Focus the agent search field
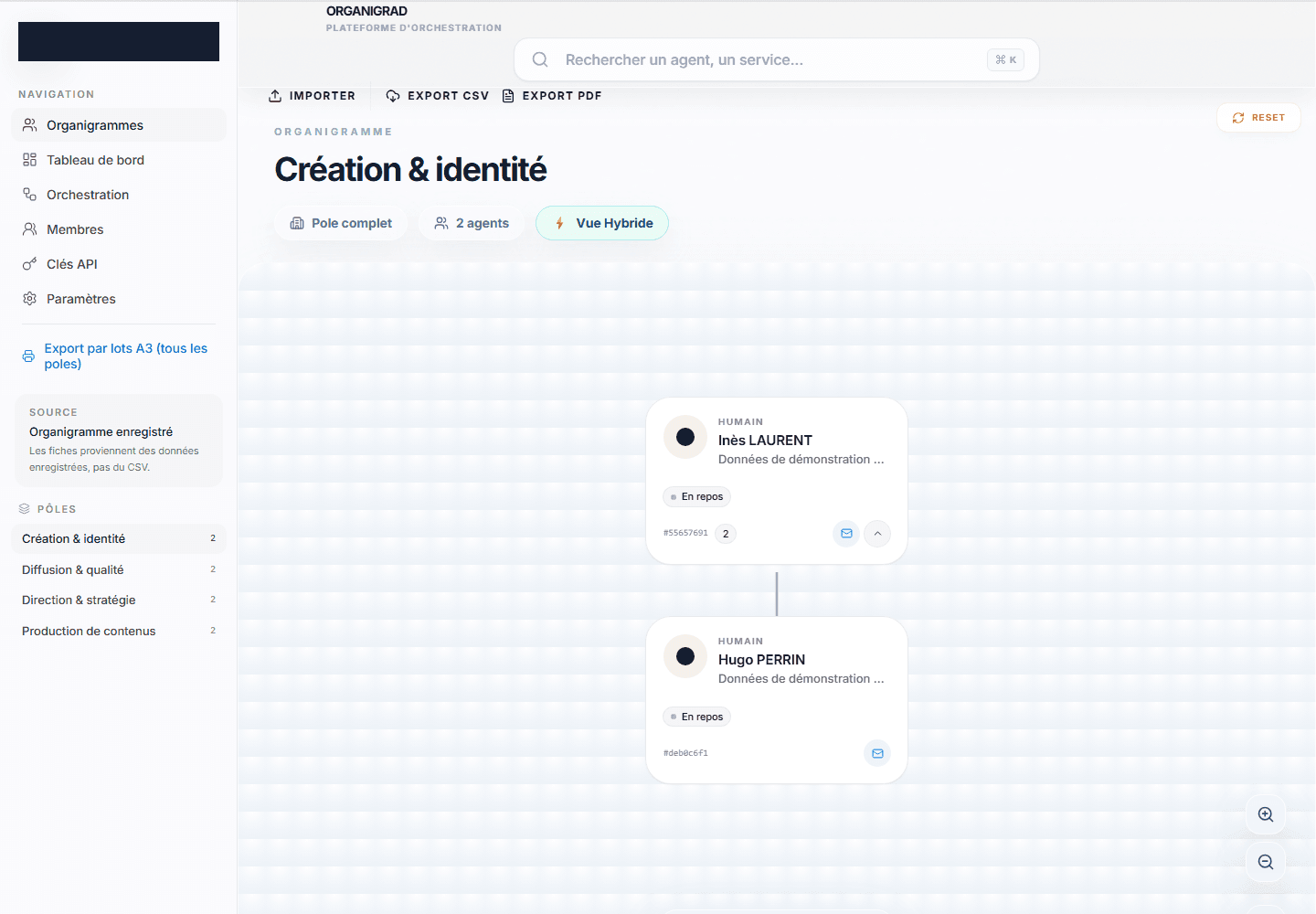 pyautogui.click(x=776, y=59)
